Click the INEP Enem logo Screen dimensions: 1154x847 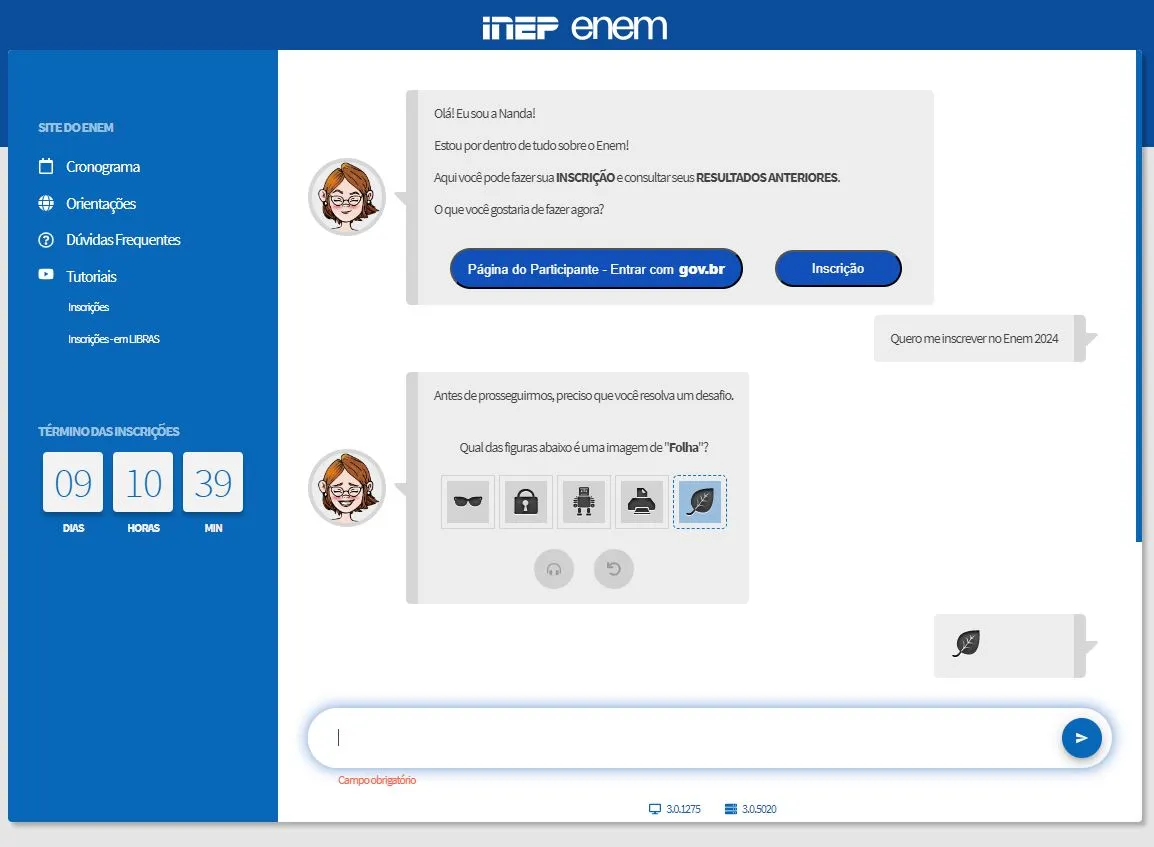pos(575,27)
